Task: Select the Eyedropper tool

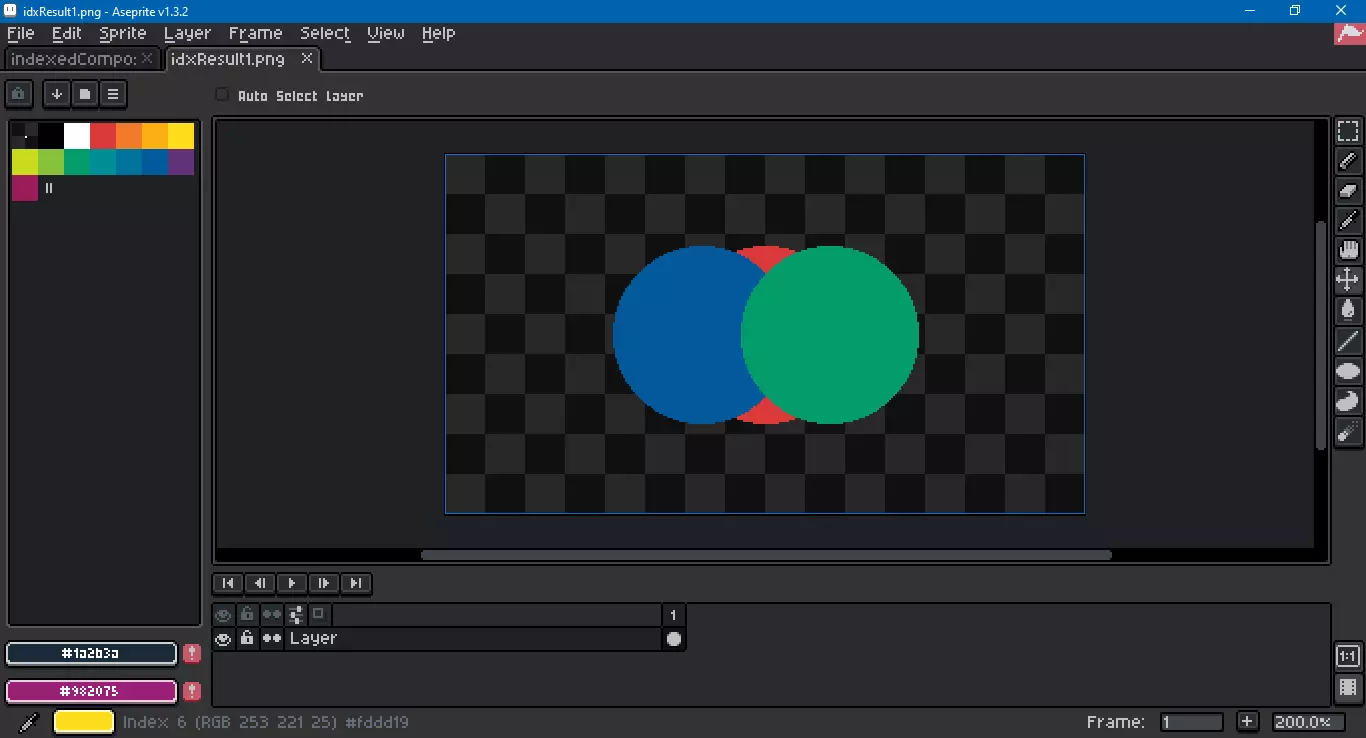Action: 1348,221
